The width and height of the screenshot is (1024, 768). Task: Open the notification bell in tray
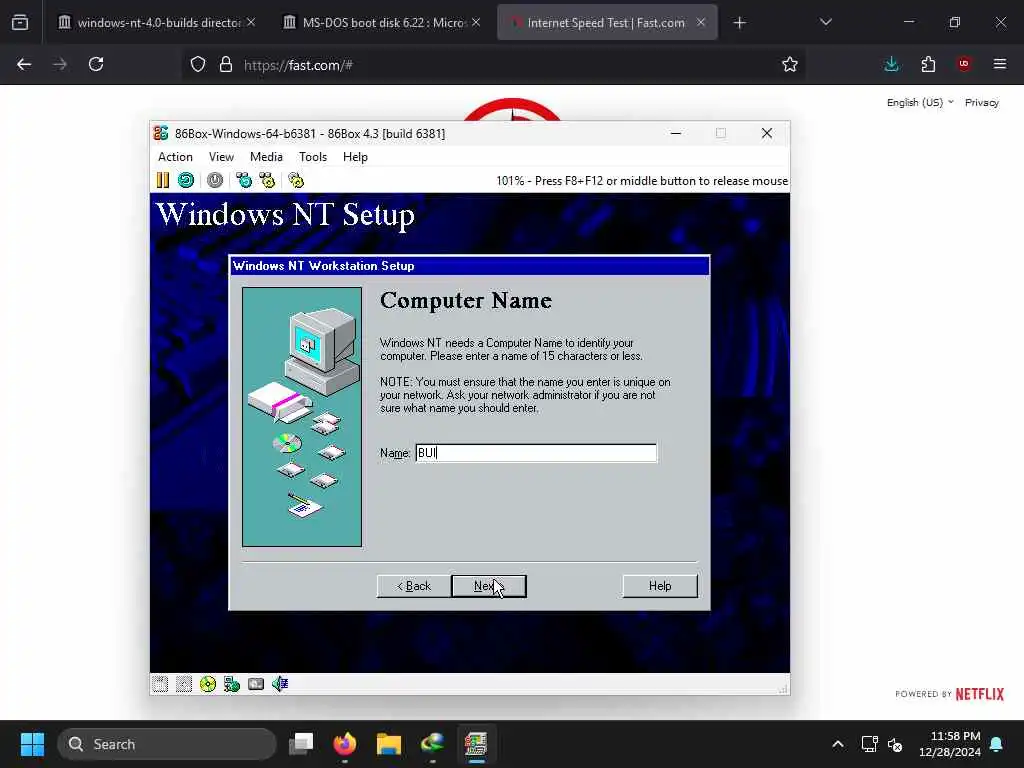(x=997, y=744)
